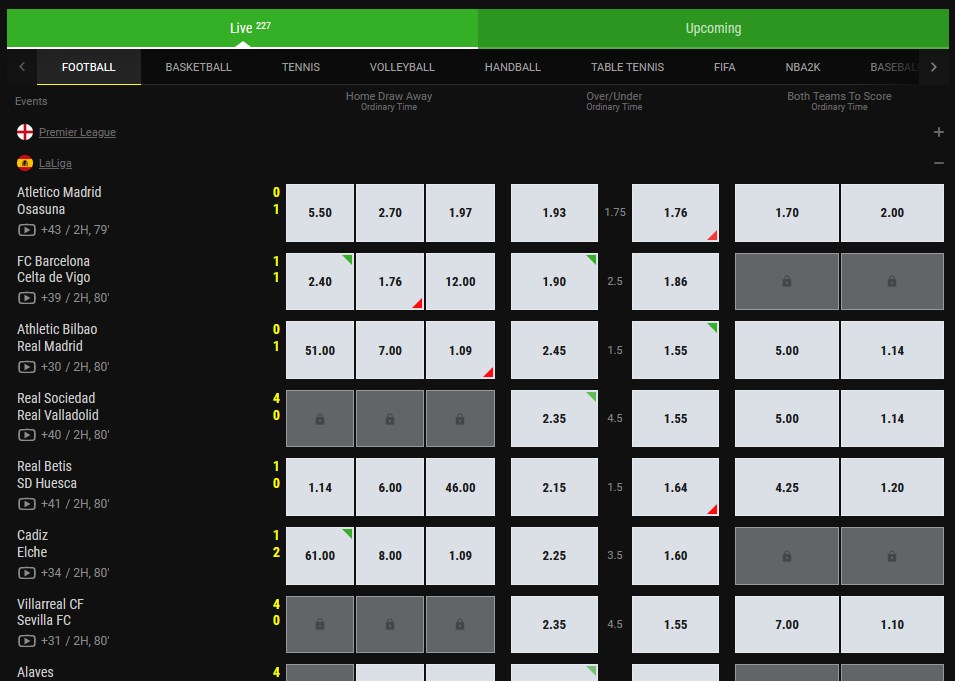The height and width of the screenshot is (681, 955).
Task: Select 5.50 odds for Atletico Madrid win
Action: [319, 212]
